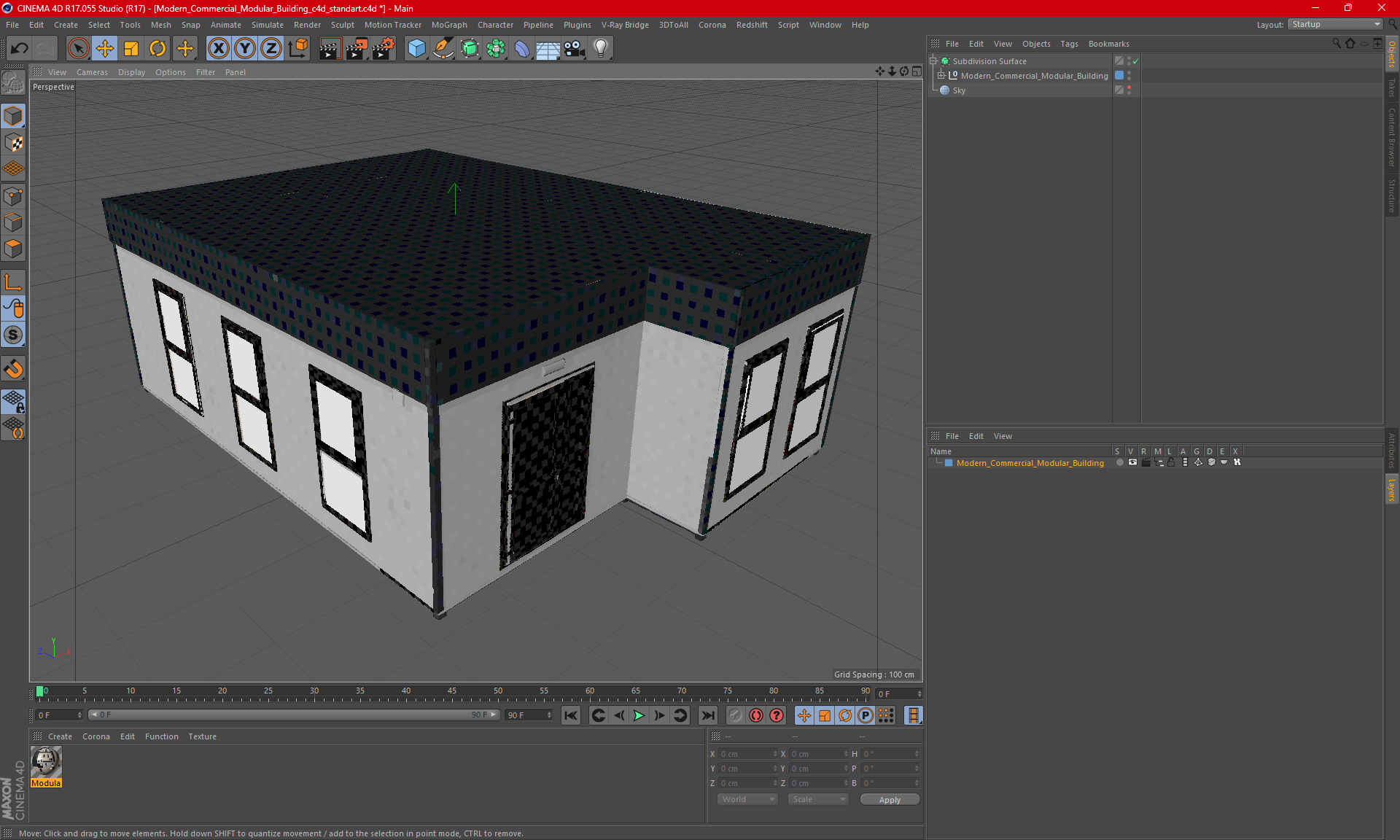Select Edges mode icon
Viewport: 1400px width, 840px height.
[13, 222]
